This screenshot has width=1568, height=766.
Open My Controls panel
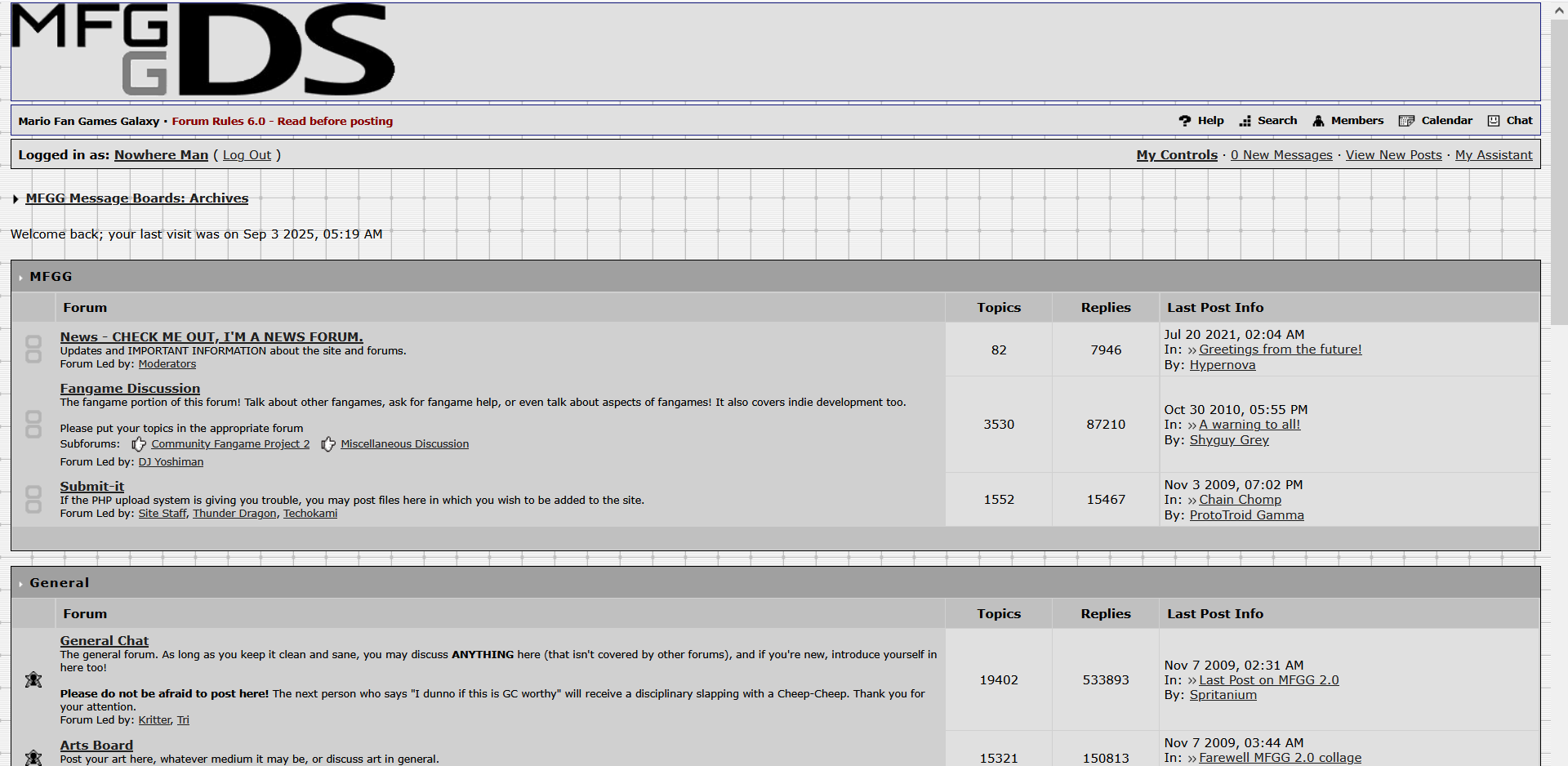pos(1177,155)
